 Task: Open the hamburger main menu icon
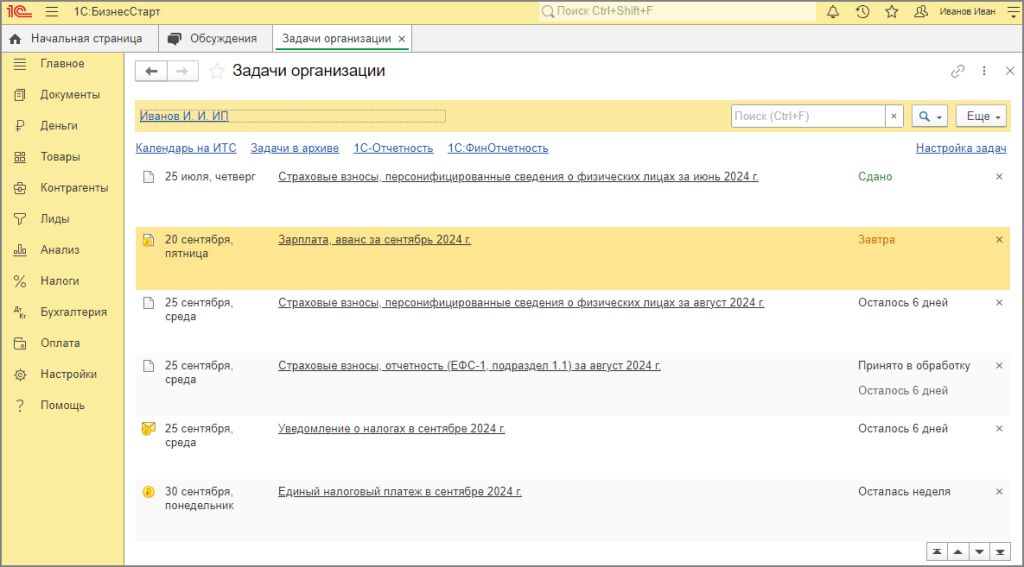51,12
